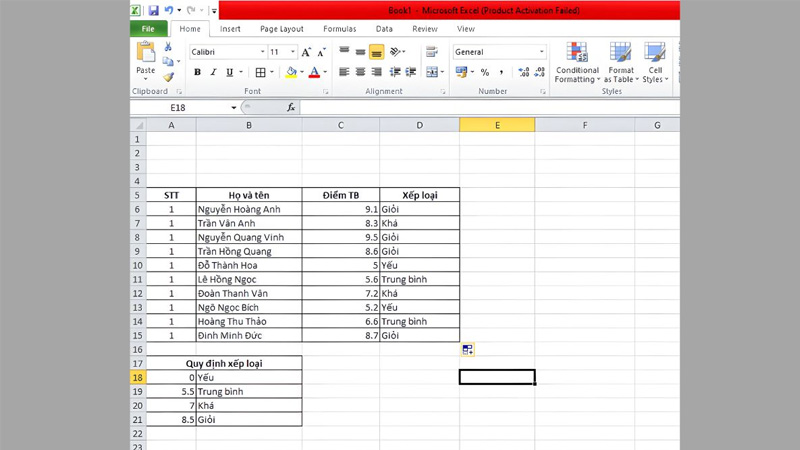Apply Accounting Number Format icon
Image resolution: width=800 pixels, height=450 pixels.
[461, 72]
